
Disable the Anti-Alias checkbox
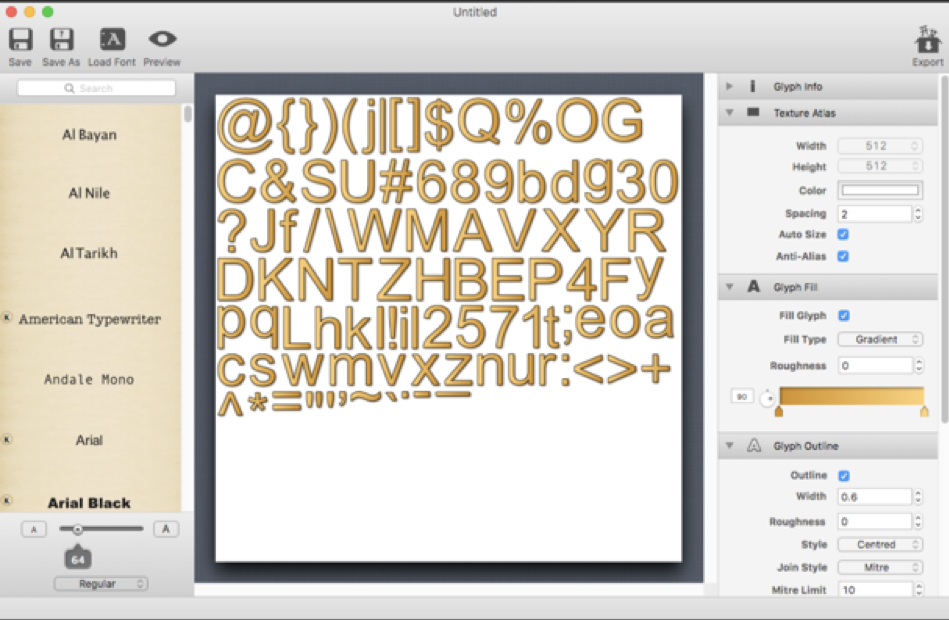[x=843, y=257]
